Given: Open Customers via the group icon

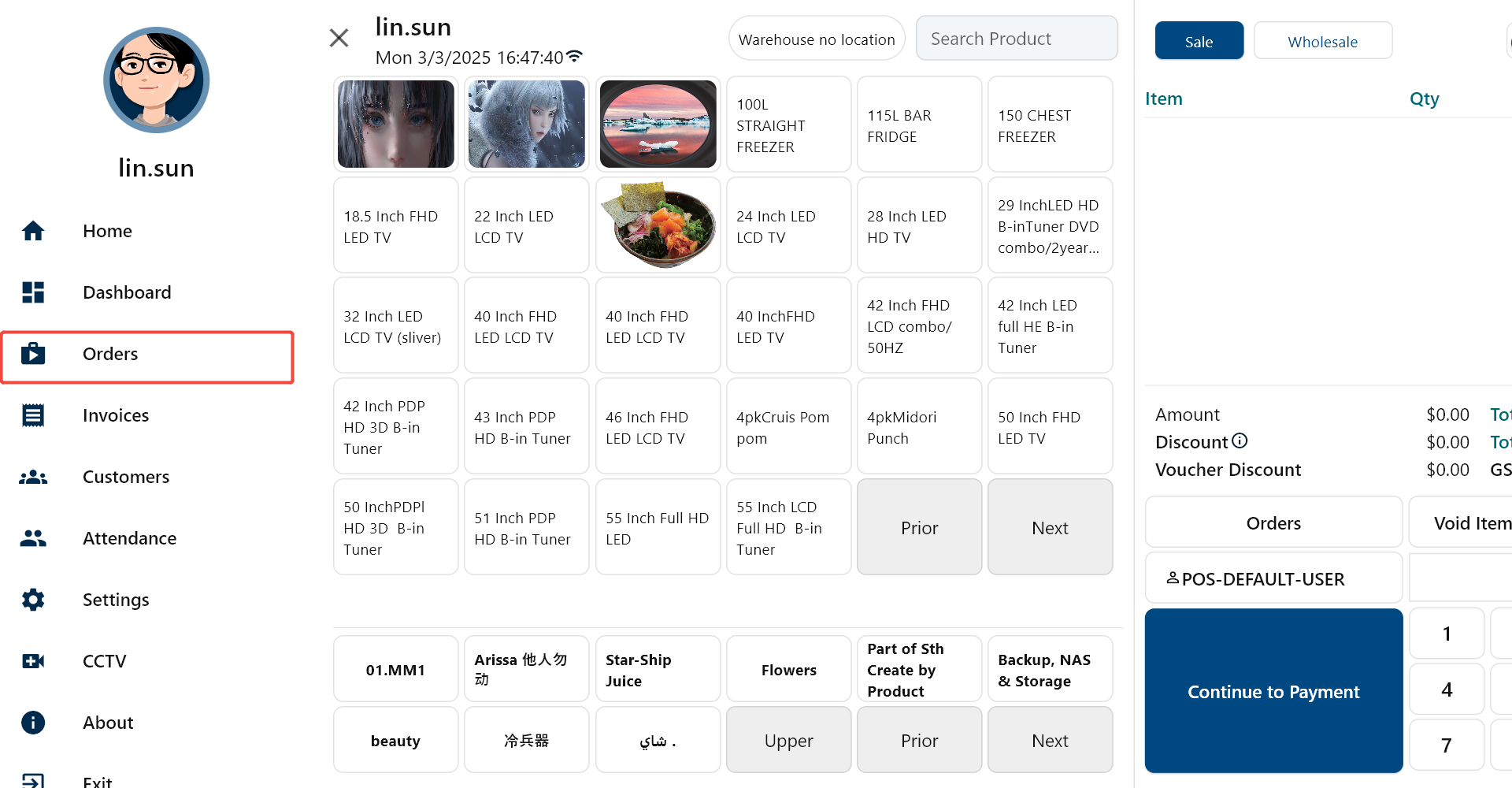Looking at the screenshot, I should click(x=33, y=477).
